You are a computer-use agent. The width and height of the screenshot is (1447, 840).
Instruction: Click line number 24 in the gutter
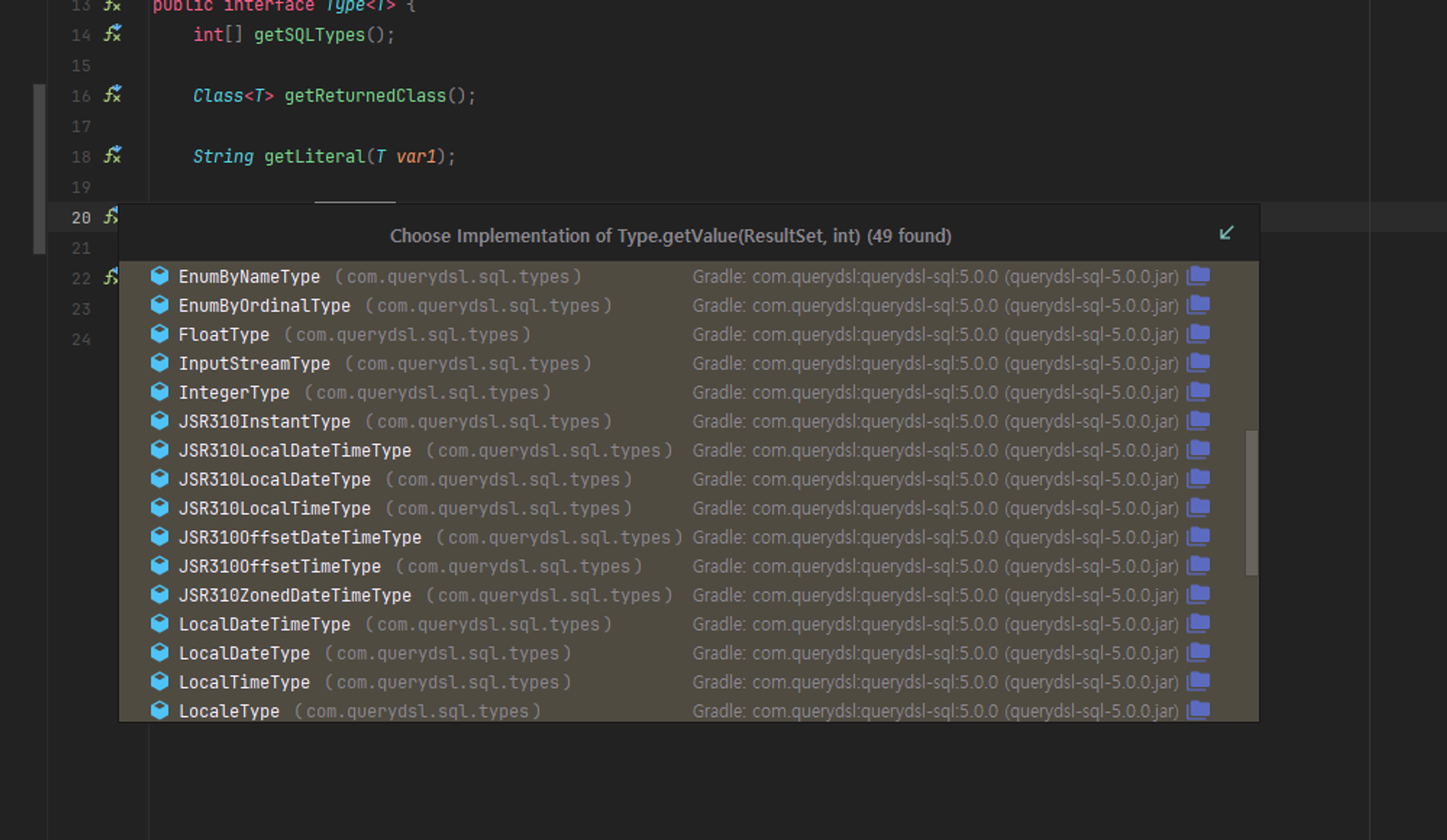(x=81, y=339)
